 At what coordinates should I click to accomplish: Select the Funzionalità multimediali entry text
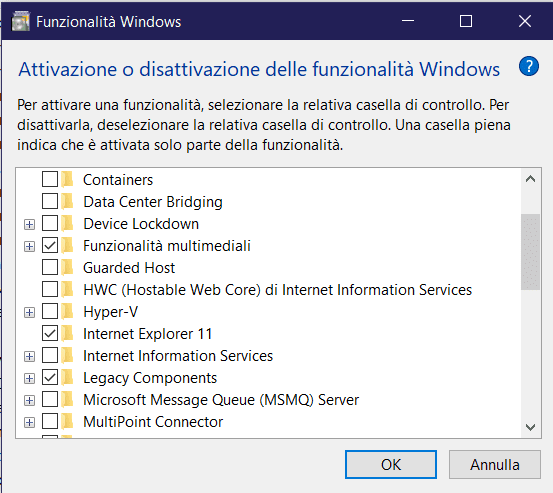coord(167,245)
